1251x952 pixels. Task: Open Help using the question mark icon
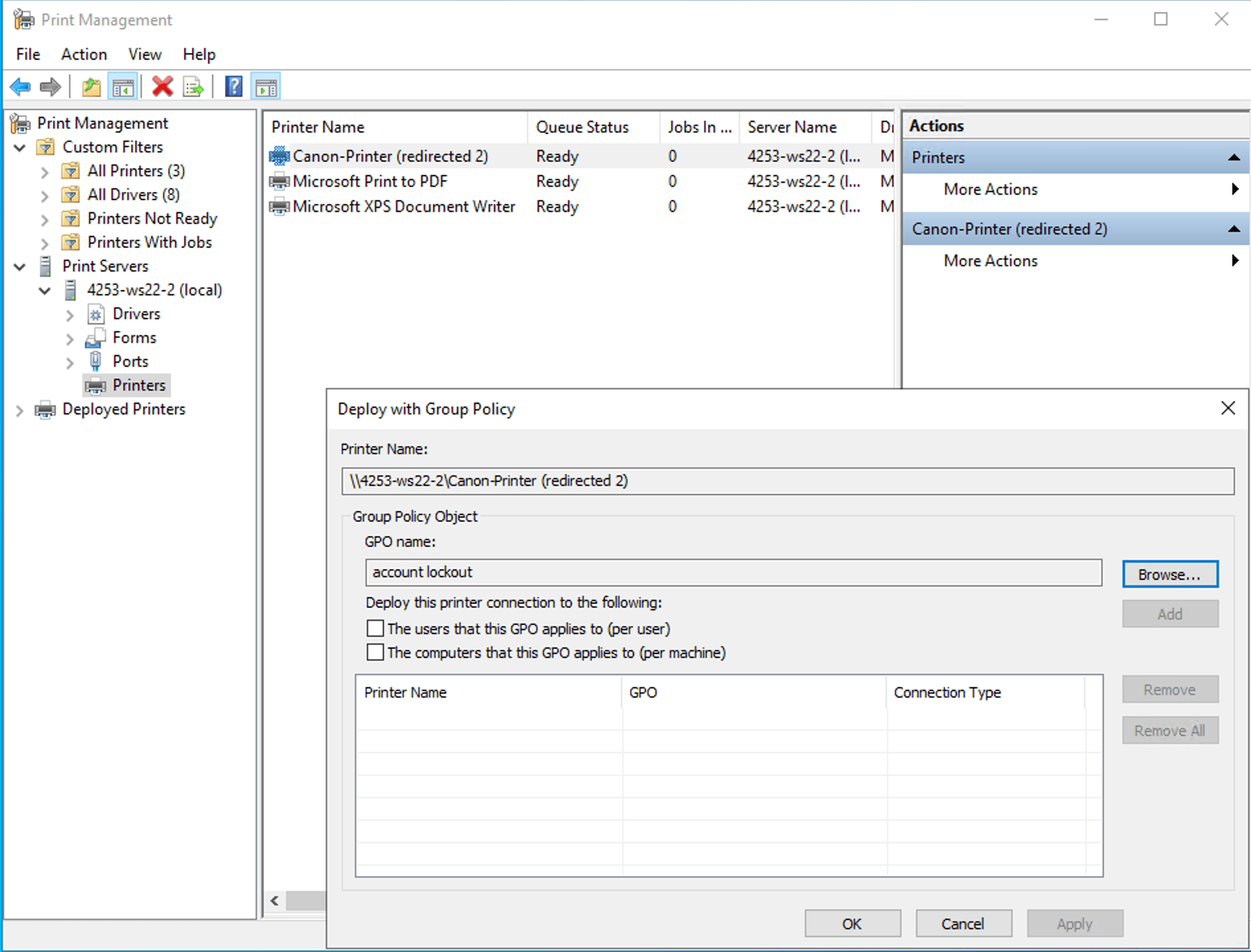point(233,87)
